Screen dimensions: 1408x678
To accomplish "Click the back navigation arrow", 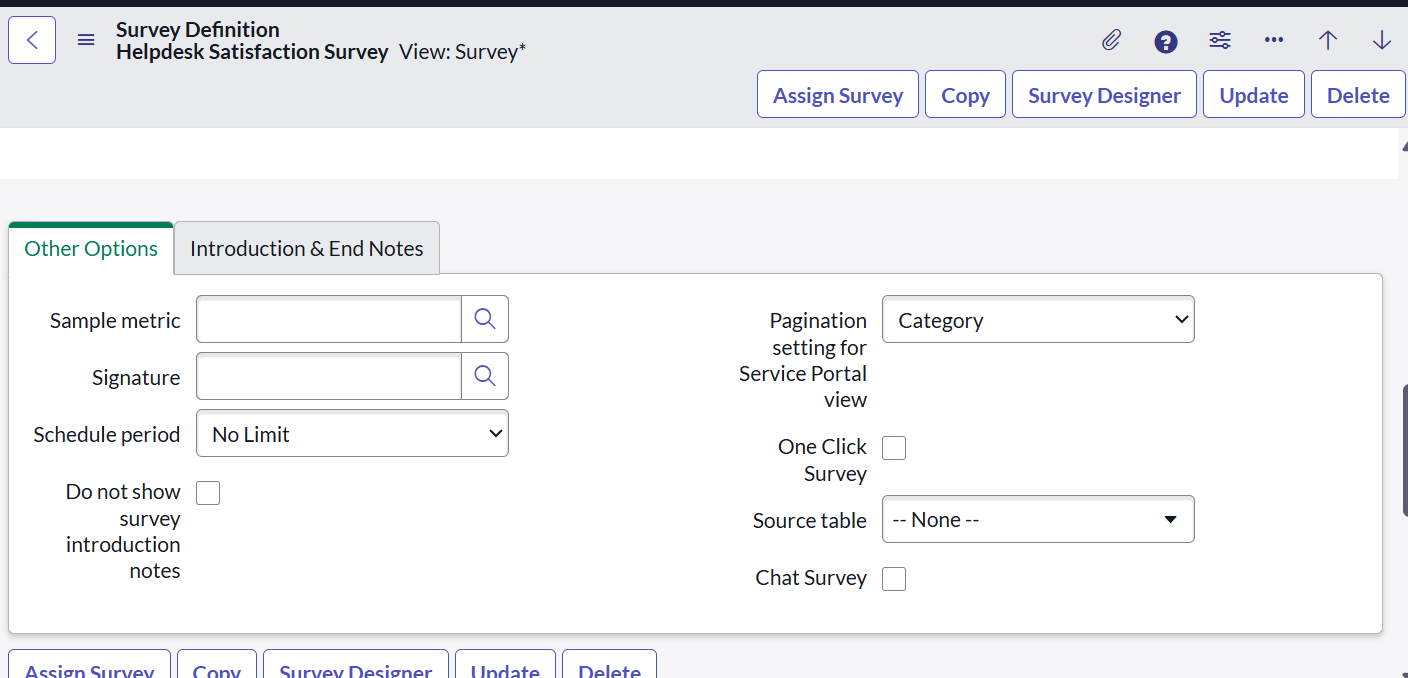I will point(31,39).
